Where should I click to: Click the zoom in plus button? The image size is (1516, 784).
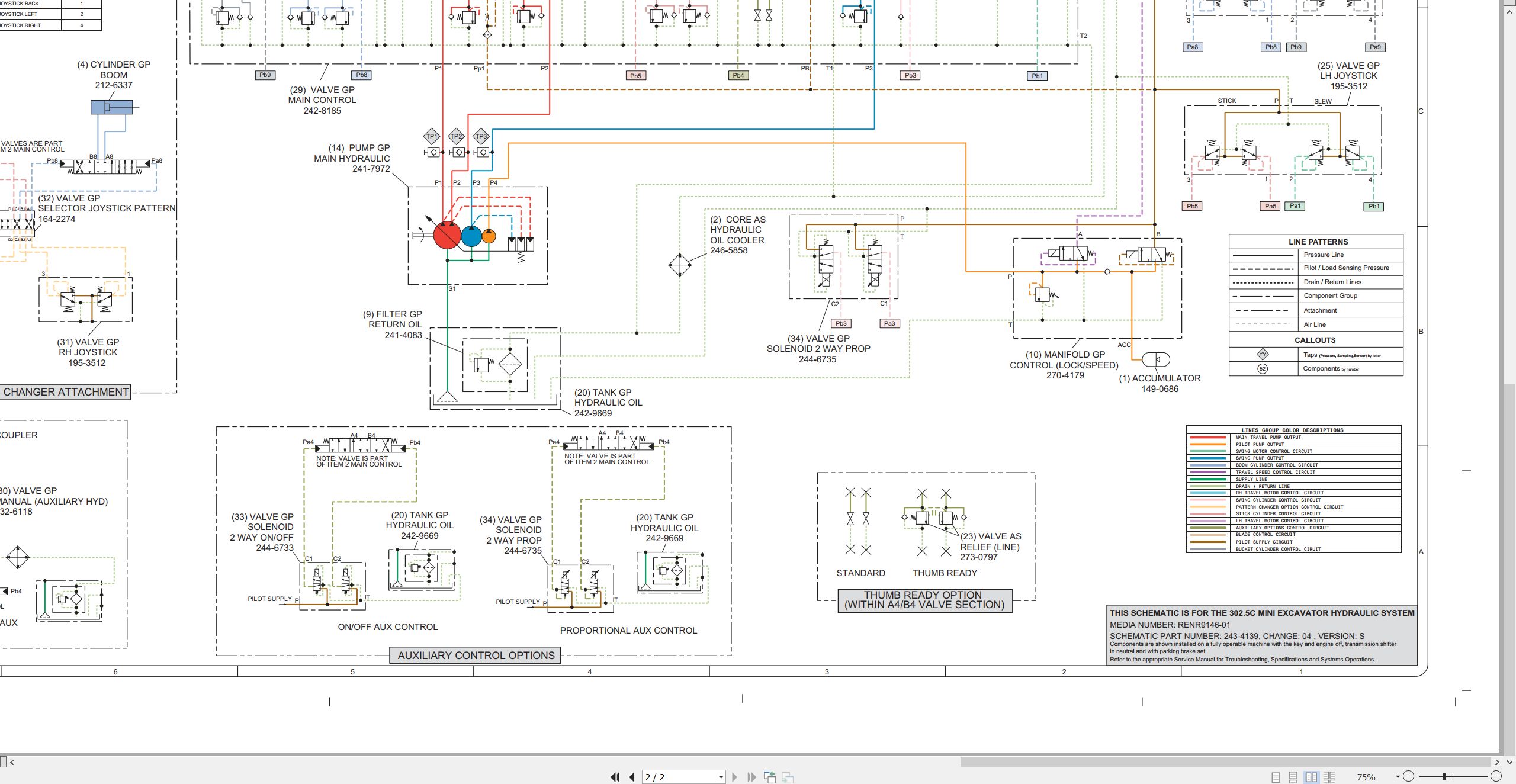click(1496, 776)
